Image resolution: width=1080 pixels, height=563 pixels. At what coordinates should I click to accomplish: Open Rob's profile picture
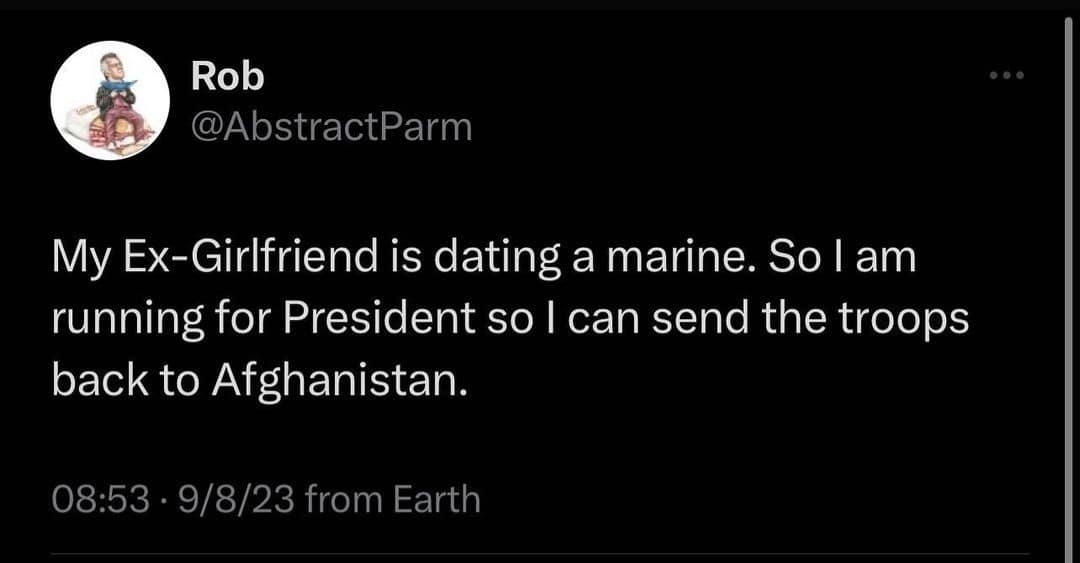coord(110,101)
